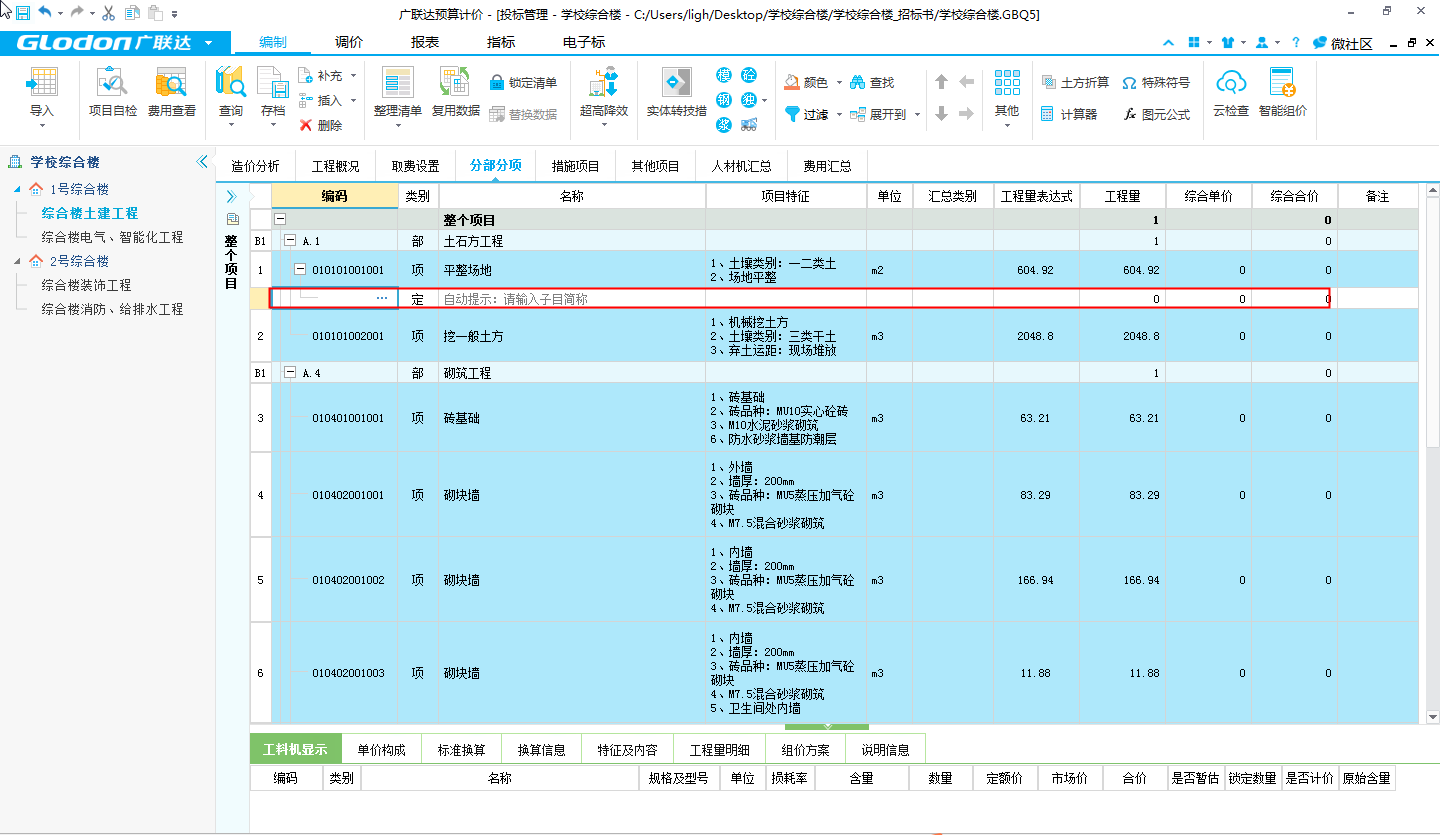
Task: Click the 实体转技措 conversion icon
Action: (x=676, y=83)
